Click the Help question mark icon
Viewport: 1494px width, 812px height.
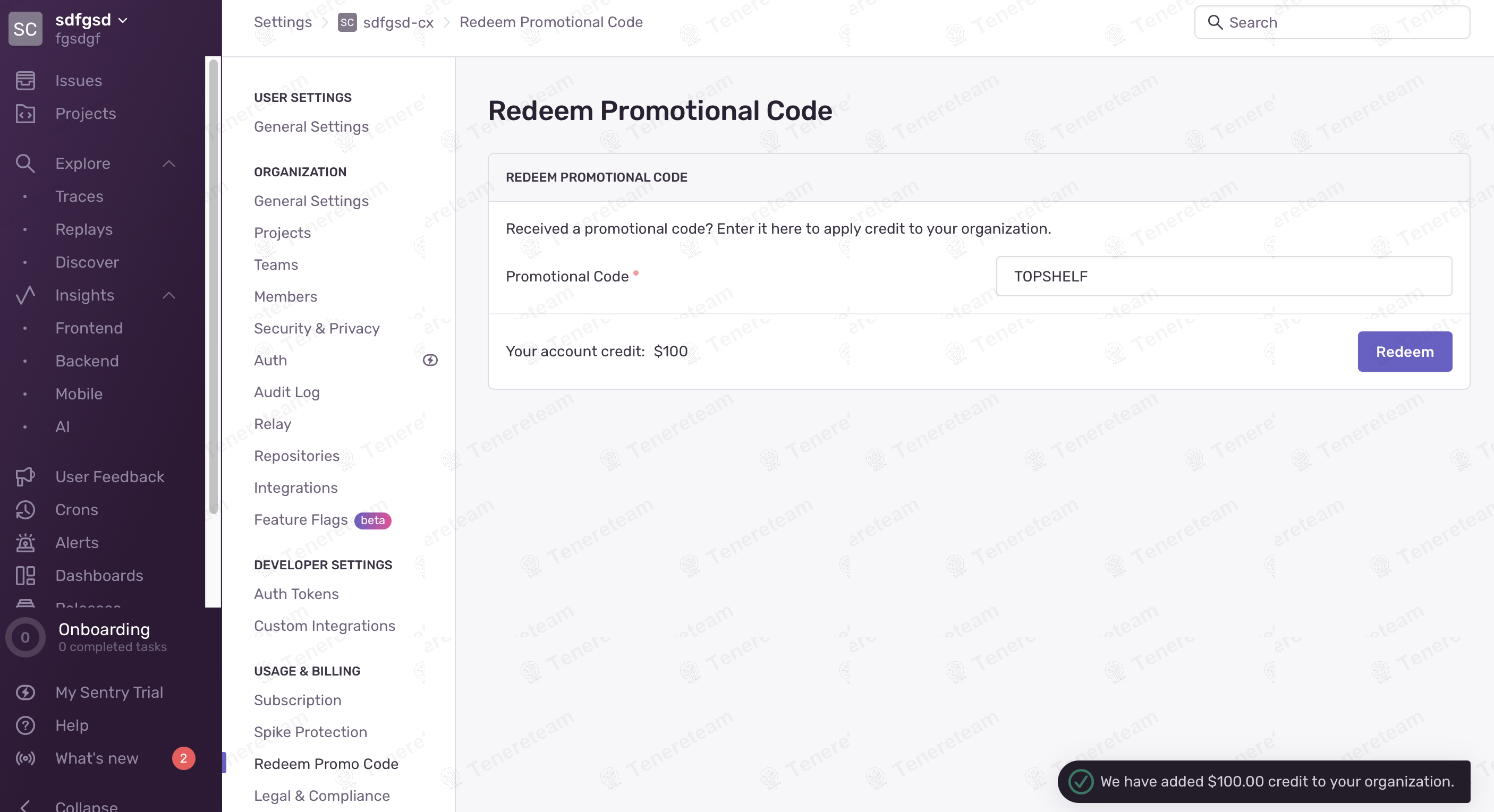[x=25, y=725]
